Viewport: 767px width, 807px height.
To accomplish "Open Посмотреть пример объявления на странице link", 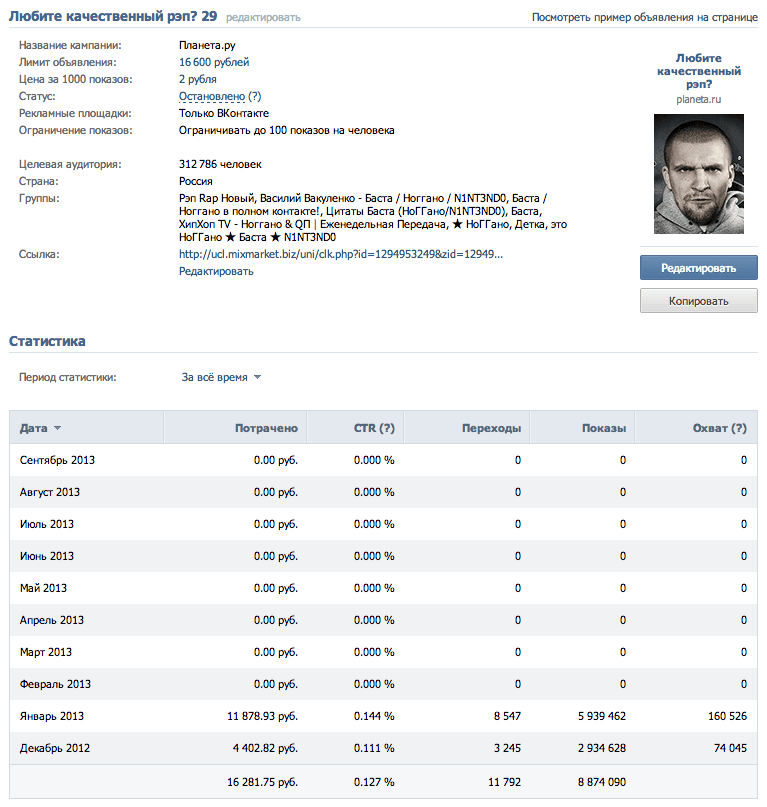I will tap(644, 17).
